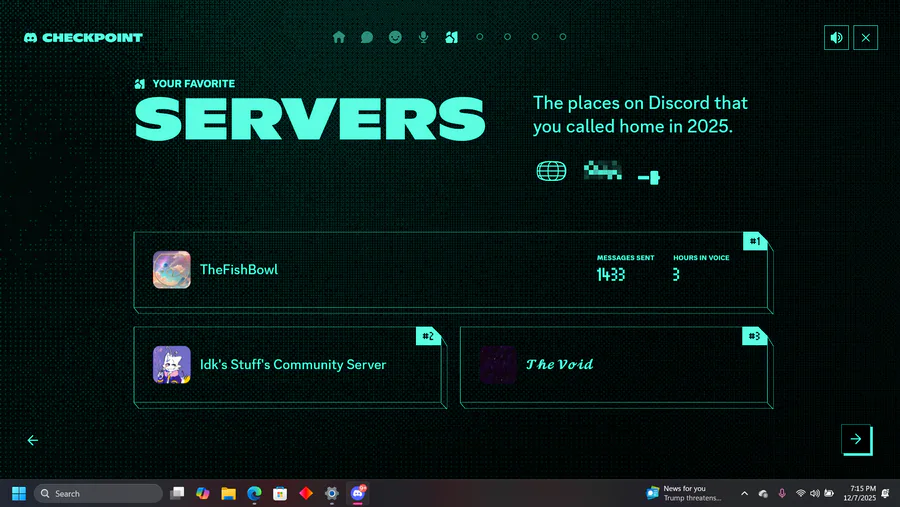The width and height of the screenshot is (900, 507).
Task: Open The Void server card
Action: pyautogui.click(x=616, y=367)
